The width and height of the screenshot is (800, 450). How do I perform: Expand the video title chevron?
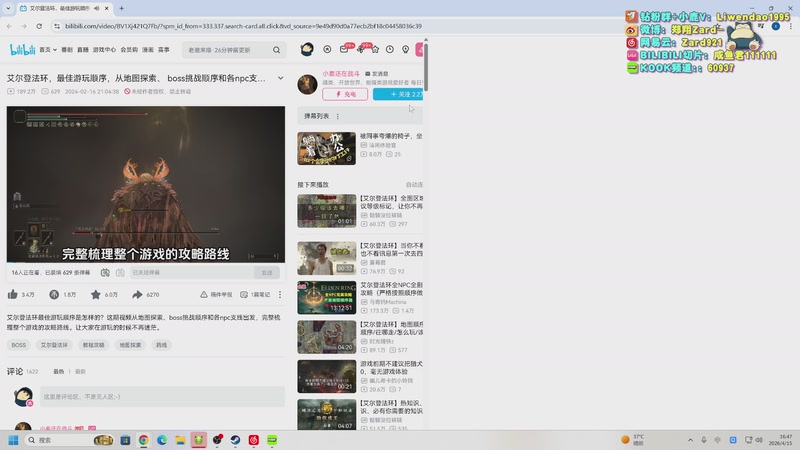coord(281,78)
